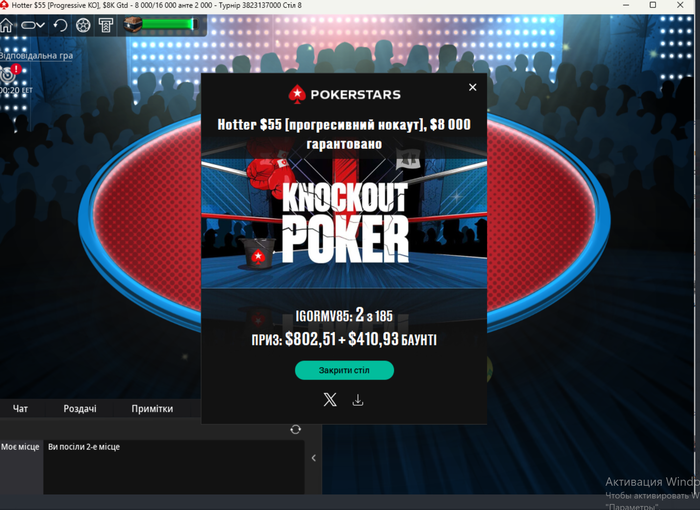Click the Knockout Poker banner image
The image size is (700, 510).
pos(344,220)
